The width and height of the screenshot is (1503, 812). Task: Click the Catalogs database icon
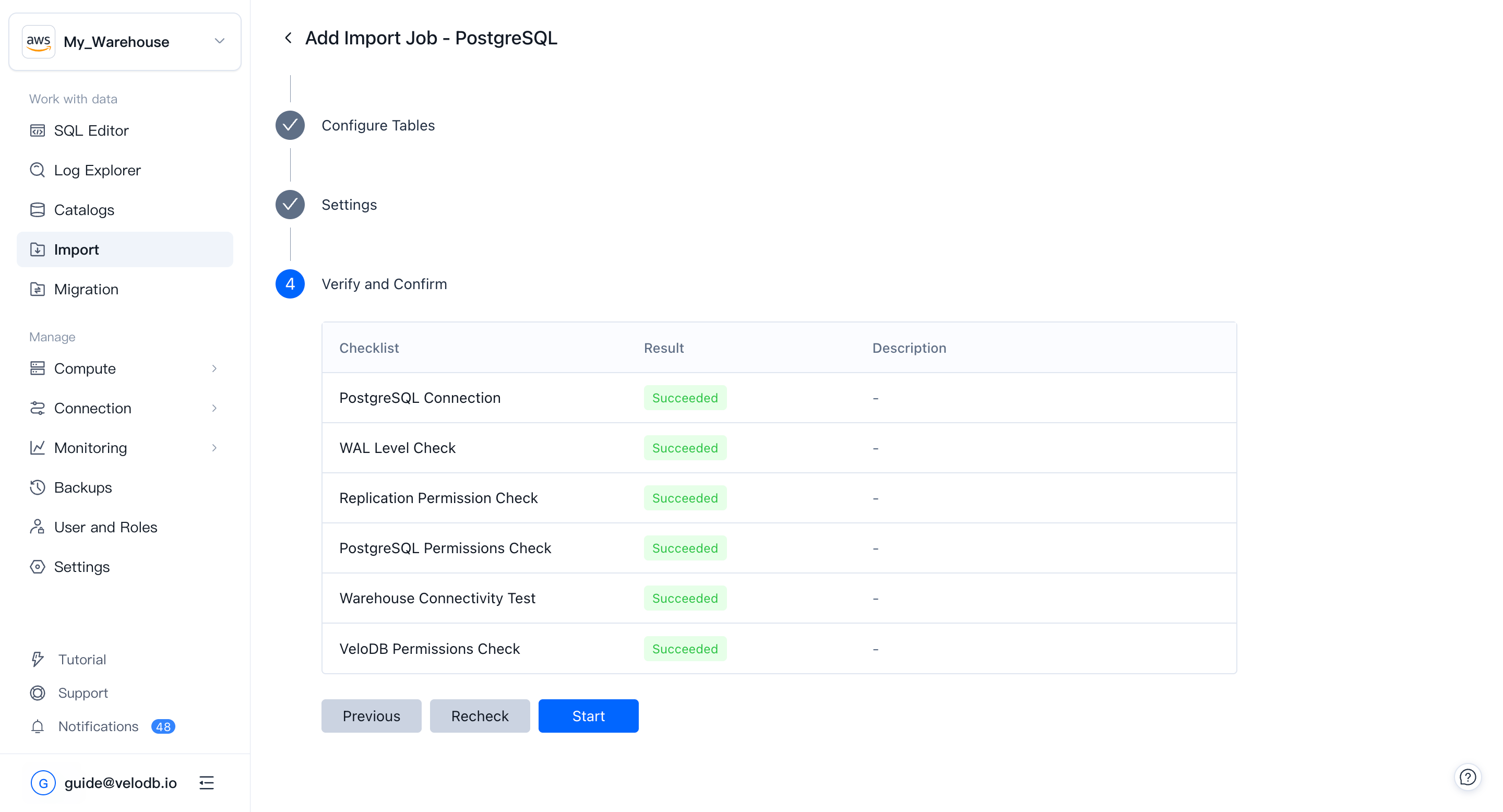[x=38, y=210]
